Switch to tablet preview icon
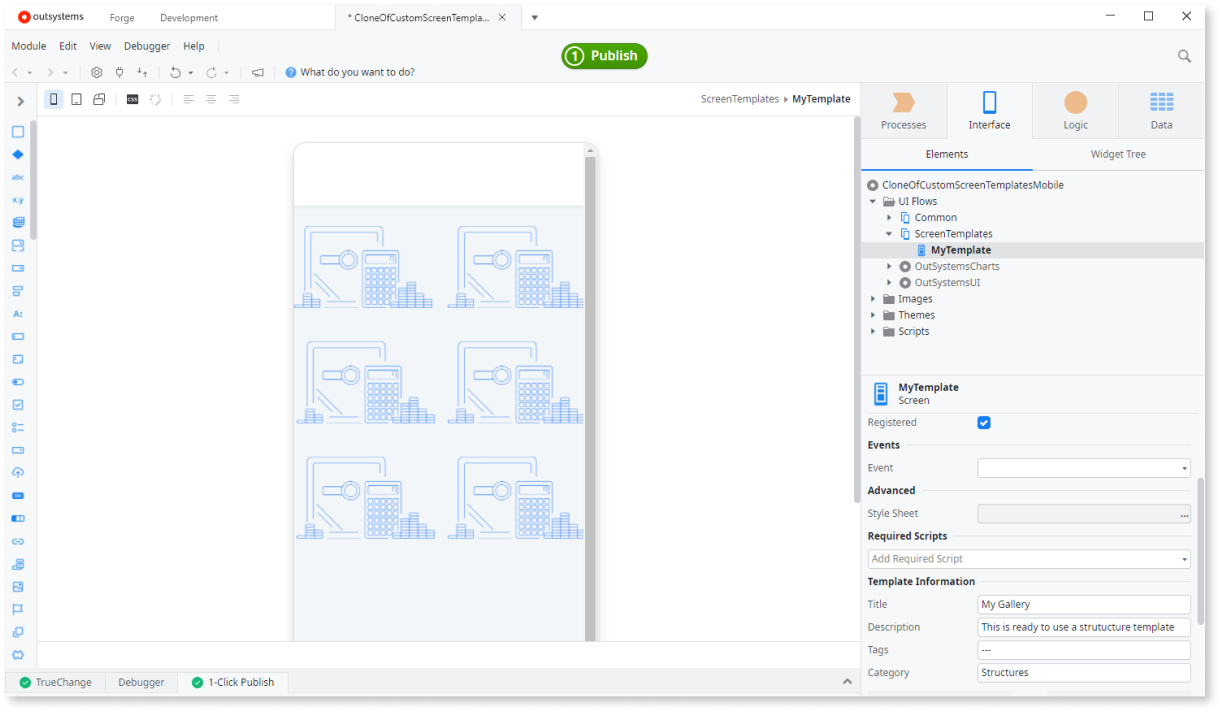 click(x=75, y=99)
